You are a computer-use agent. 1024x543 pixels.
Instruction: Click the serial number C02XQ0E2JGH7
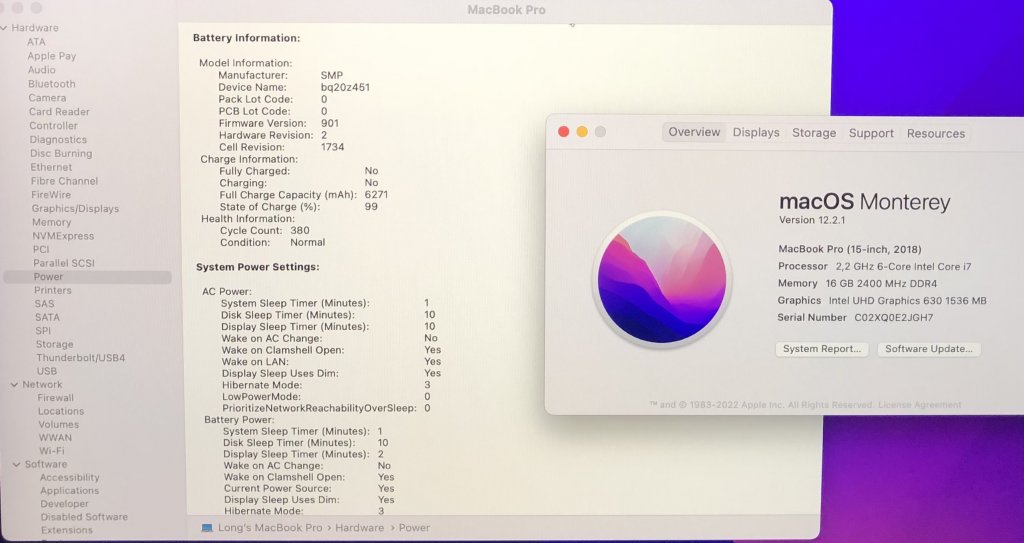[x=893, y=318]
